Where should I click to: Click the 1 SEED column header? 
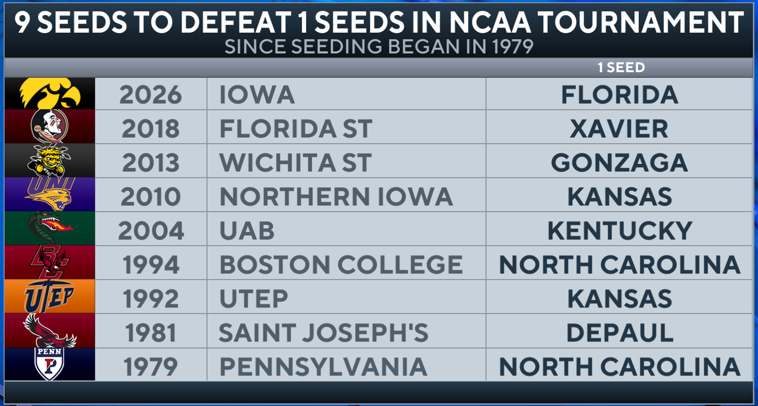click(620, 68)
